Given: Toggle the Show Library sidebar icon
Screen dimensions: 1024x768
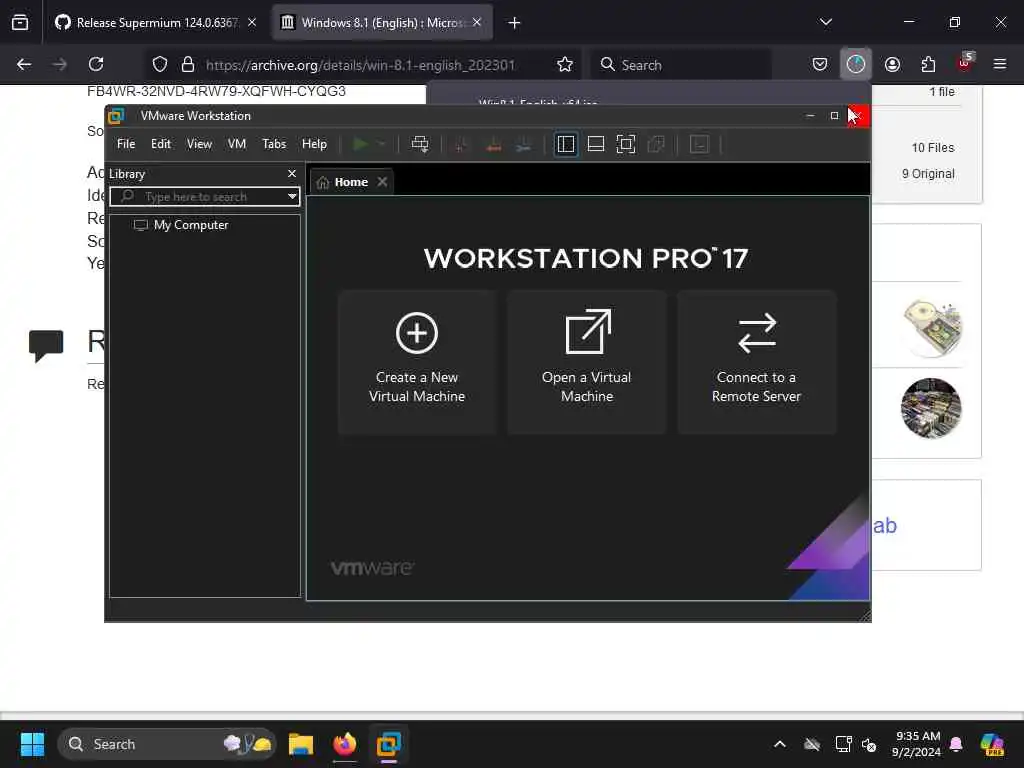Looking at the screenshot, I should tap(566, 144).
